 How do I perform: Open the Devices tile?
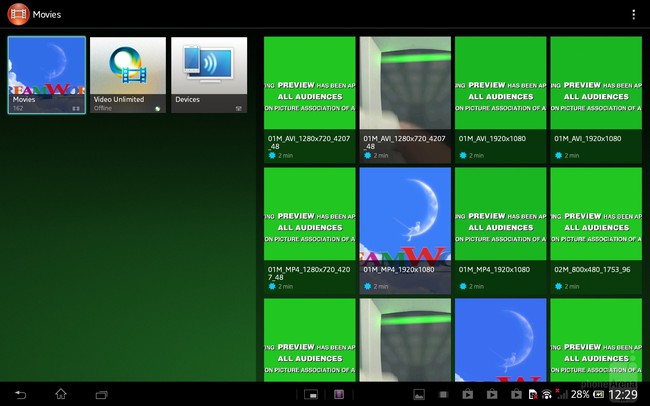pos(209,75)
